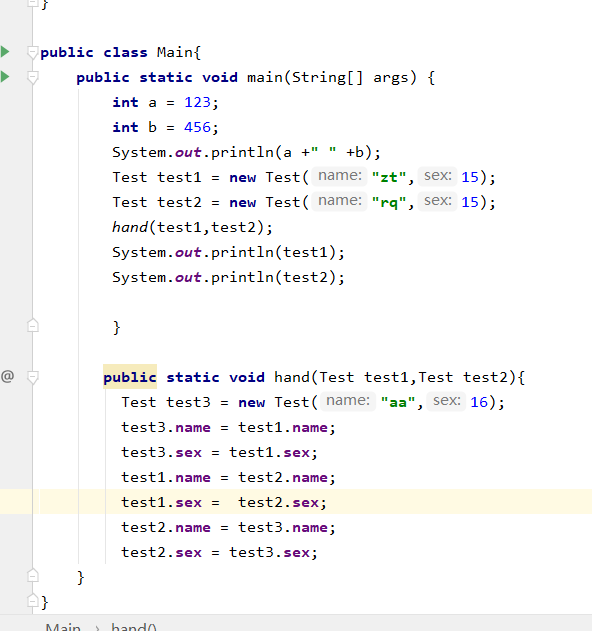Click the println(test1) statement
This screenshot has height=631, width=592.
point(228,252)
